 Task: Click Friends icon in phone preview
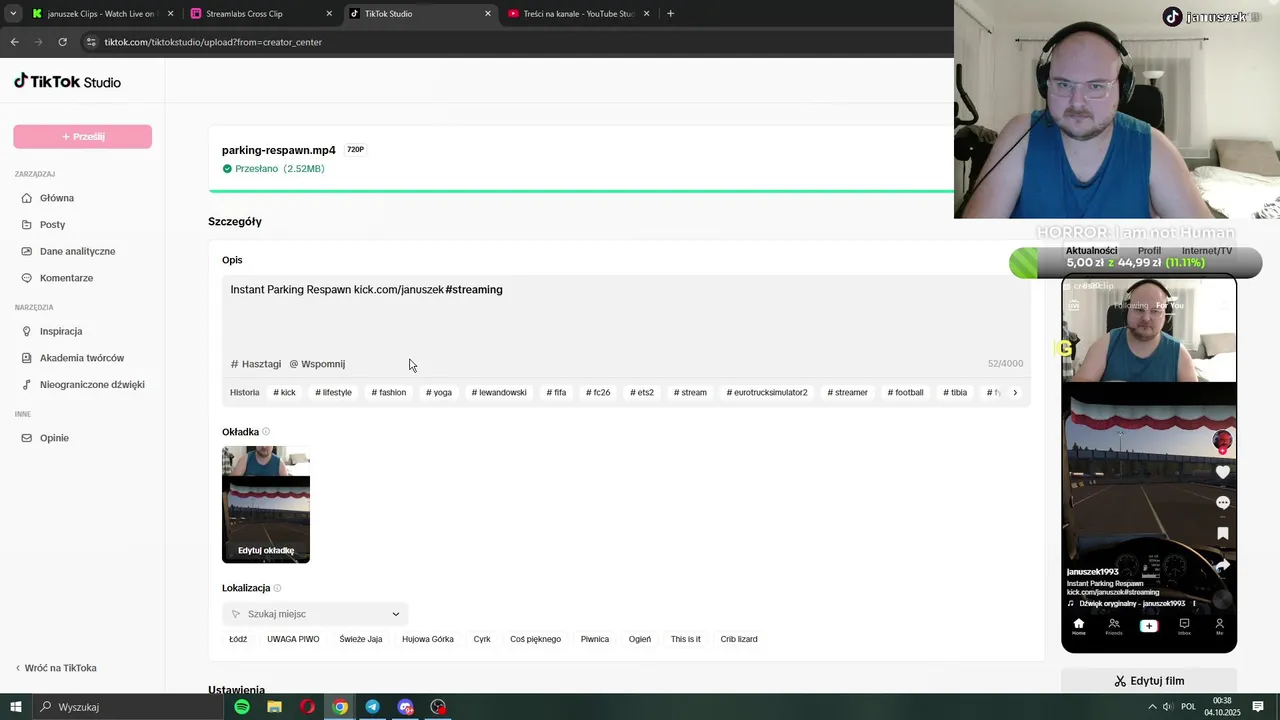coord(1113,627)
